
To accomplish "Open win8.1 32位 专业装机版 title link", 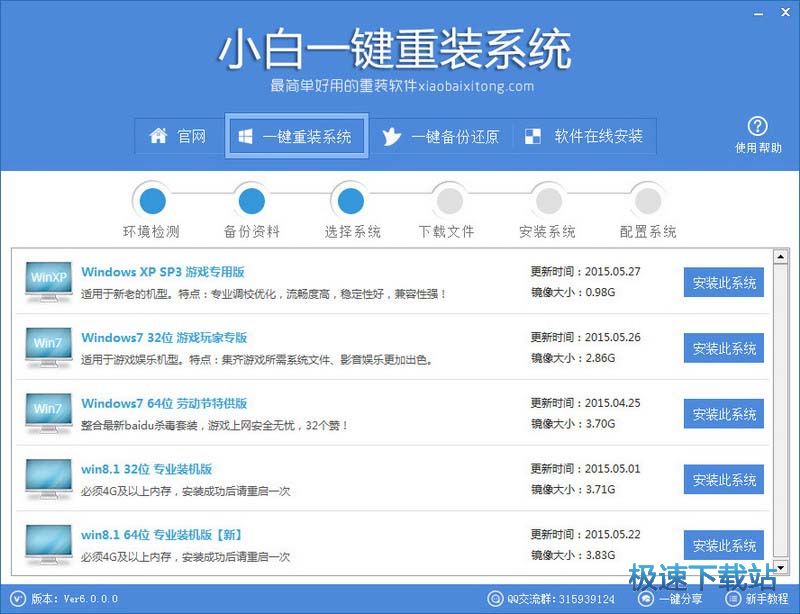I will click(146, 469).
